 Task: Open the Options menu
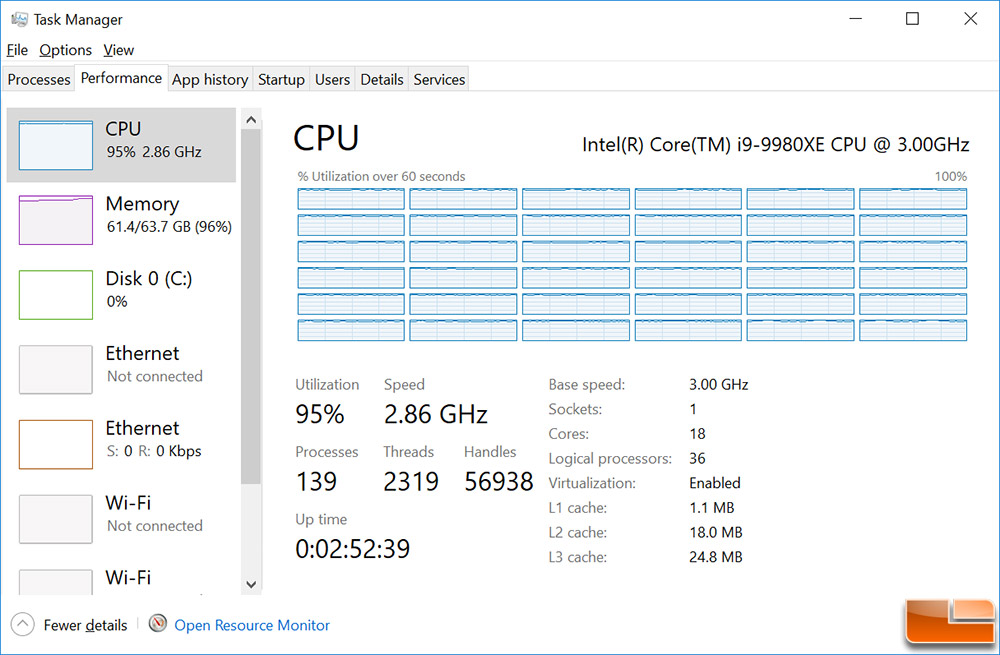[x=66, y=50]
